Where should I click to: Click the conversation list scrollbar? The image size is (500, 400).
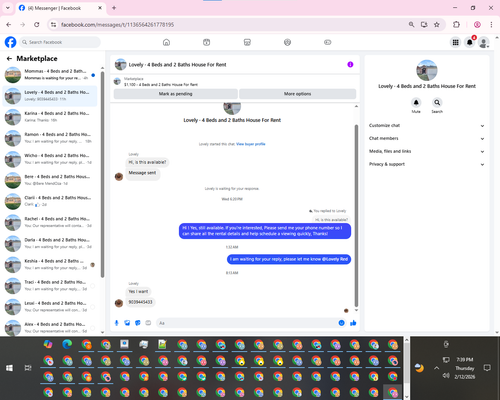(x=102, y=174)
